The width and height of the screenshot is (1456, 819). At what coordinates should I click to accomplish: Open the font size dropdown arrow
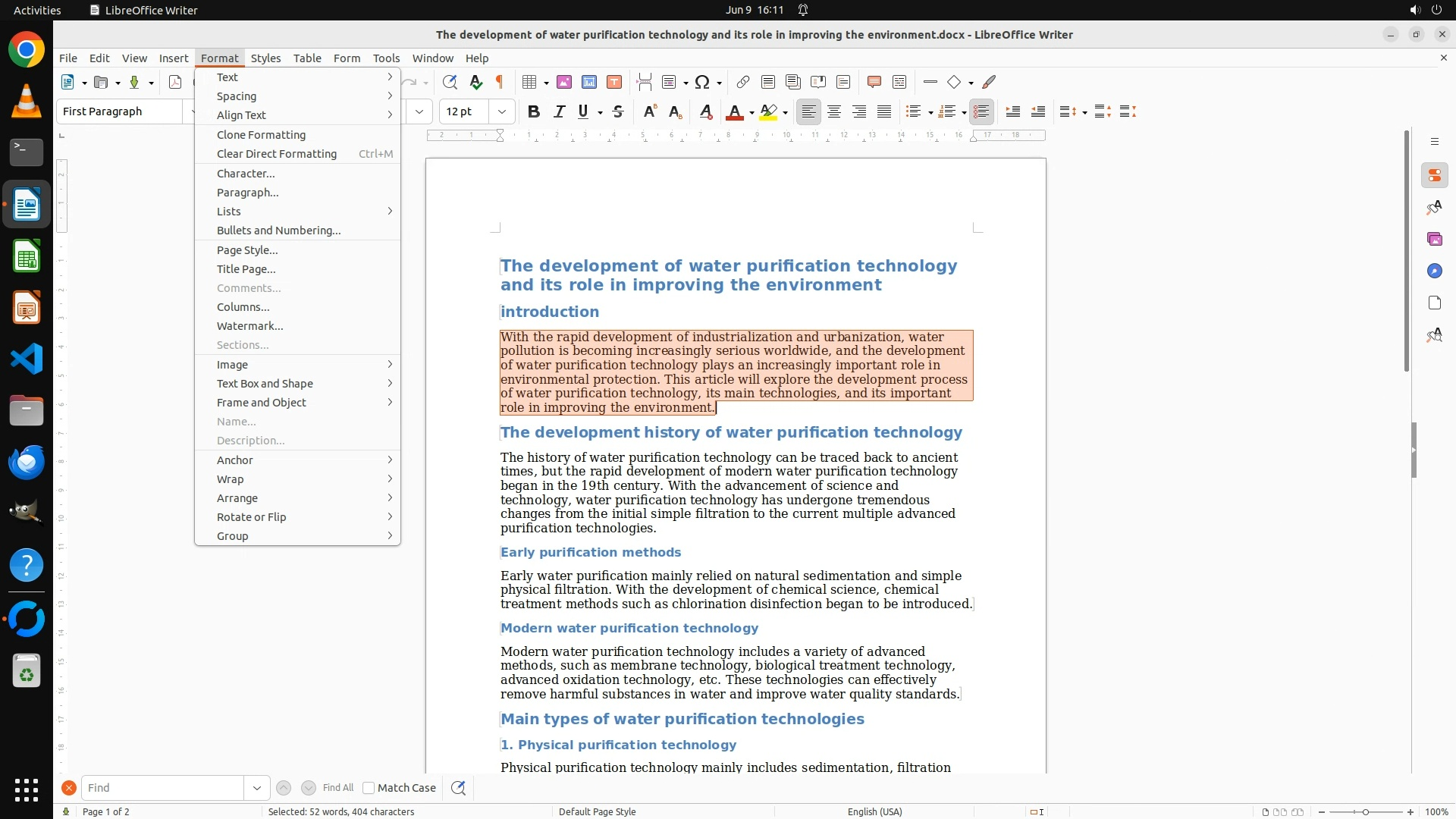501,111
